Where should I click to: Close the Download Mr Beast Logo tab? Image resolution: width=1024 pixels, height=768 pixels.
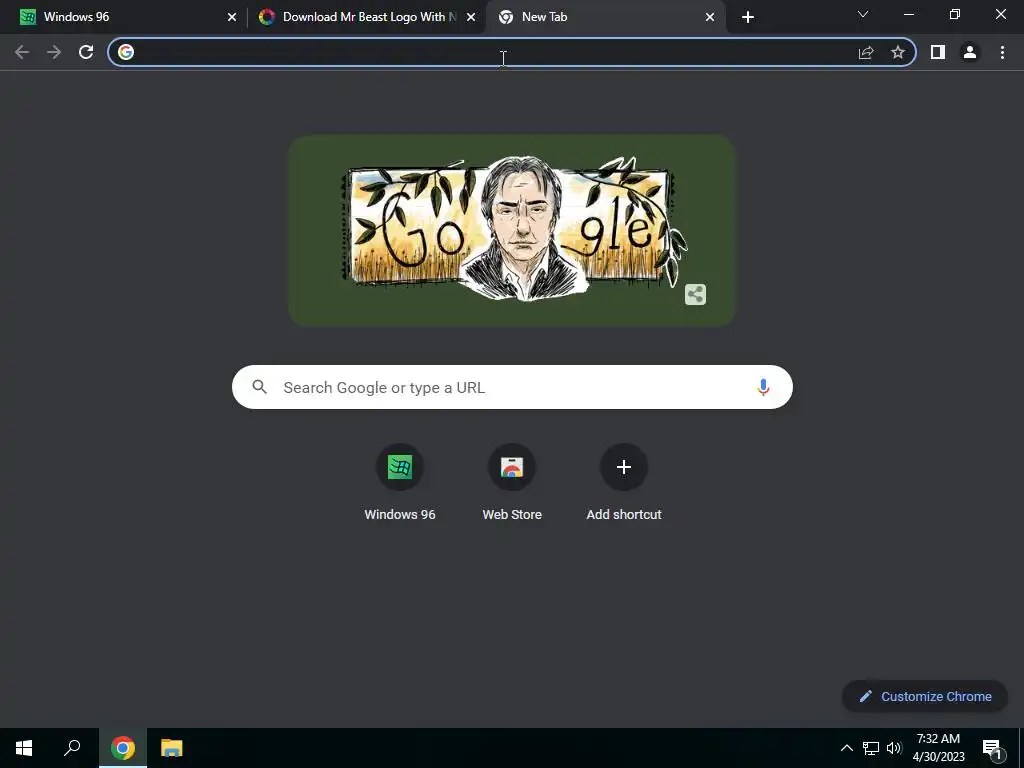471,17
